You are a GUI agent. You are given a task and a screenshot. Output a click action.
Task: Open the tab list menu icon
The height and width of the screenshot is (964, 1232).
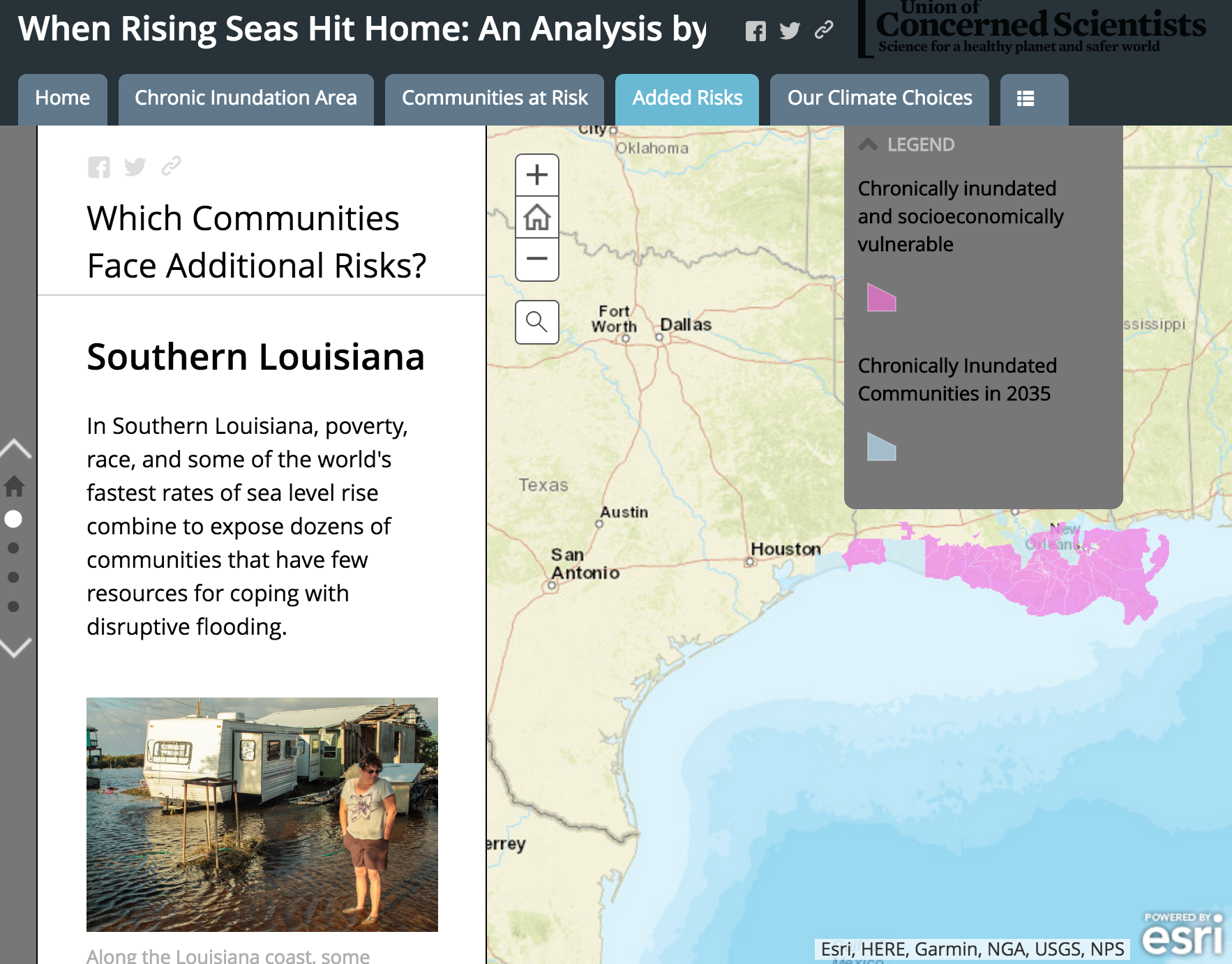(x=1026, y=99)
